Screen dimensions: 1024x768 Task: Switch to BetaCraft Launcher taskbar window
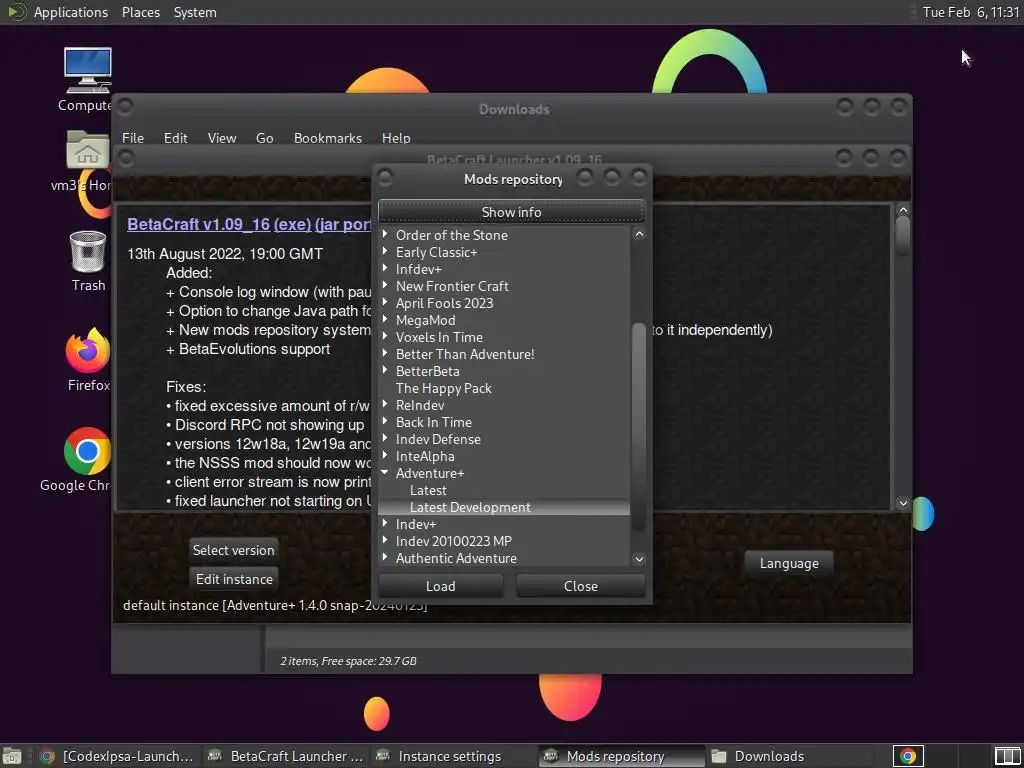(x=285, y=756)
